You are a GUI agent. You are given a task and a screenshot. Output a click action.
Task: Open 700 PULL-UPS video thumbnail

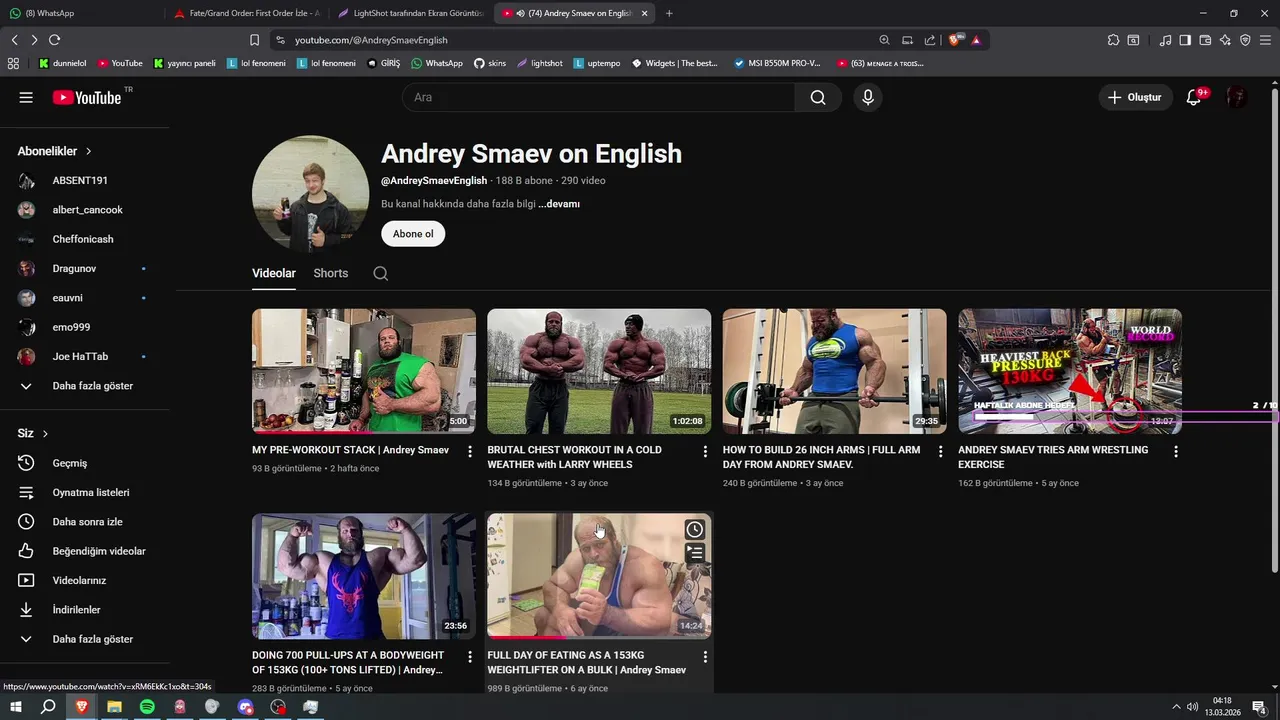(x=364, y=577)
